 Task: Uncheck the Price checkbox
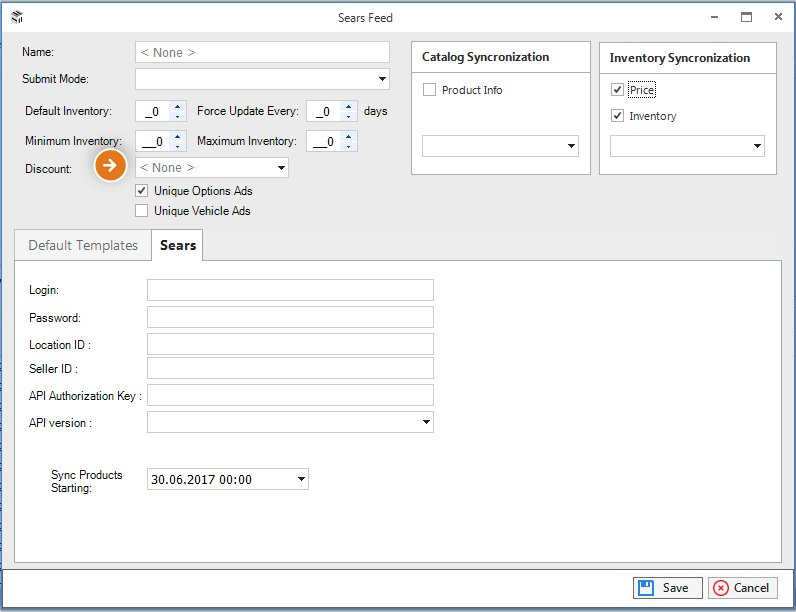tap(617, 90)
